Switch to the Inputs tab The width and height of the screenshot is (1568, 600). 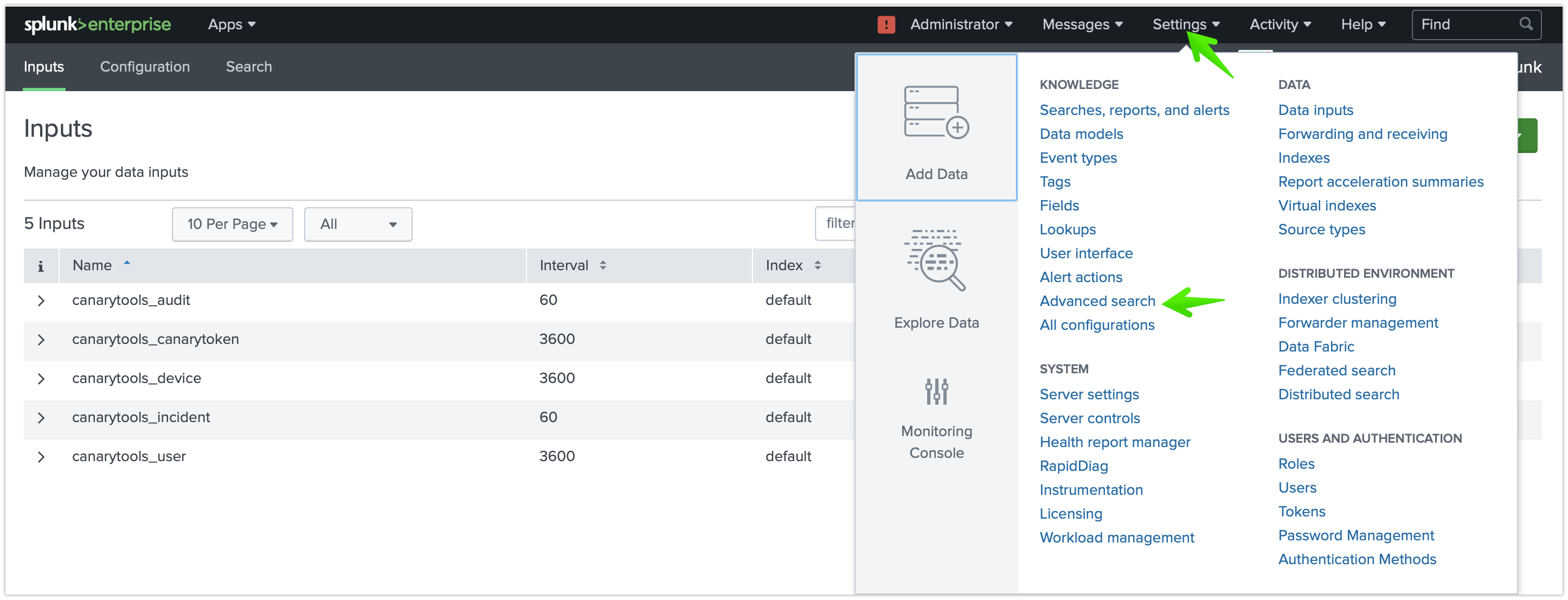pyautogui.click(x=44, y=66)
